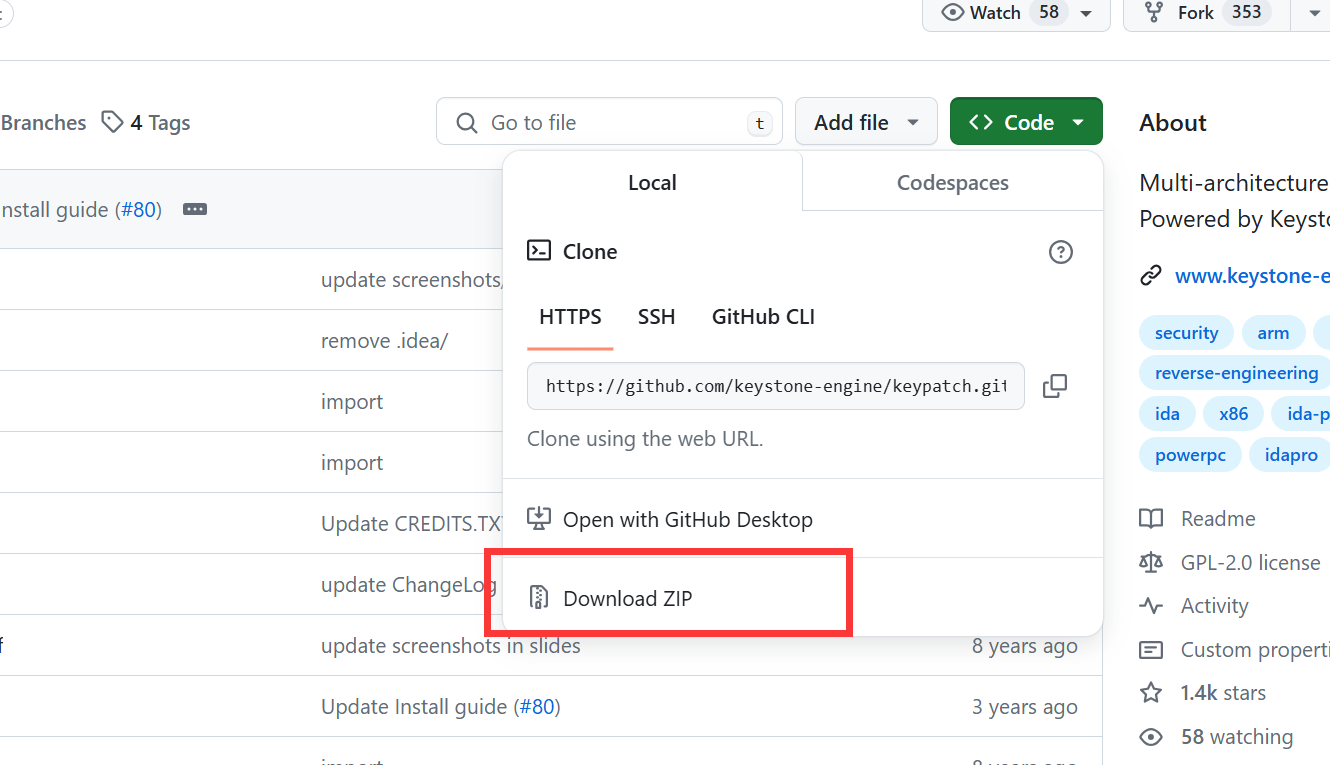Click the Activity pulse icon
The height and width of the screenshot is (765, 1330).
[1151, 606]
